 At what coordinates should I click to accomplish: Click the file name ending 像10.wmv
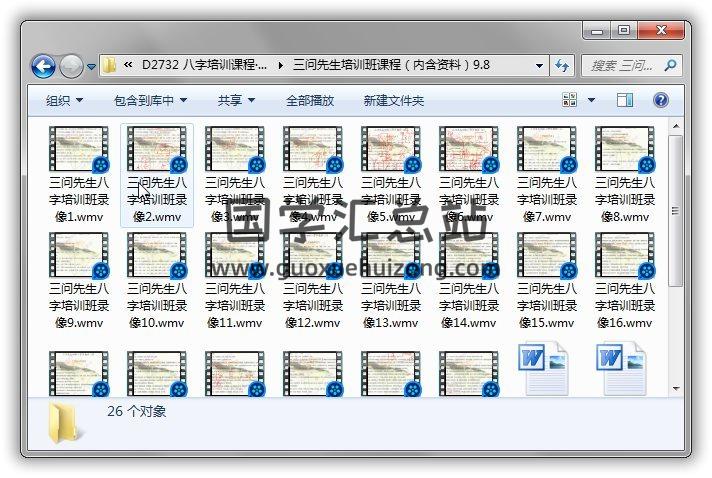pos(157,306)
